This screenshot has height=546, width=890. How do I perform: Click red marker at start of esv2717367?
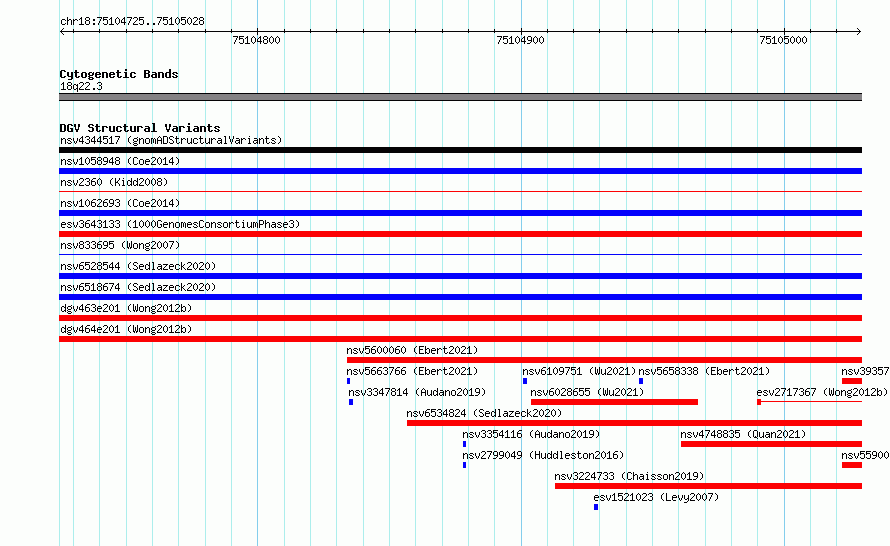tap(759, 402)
